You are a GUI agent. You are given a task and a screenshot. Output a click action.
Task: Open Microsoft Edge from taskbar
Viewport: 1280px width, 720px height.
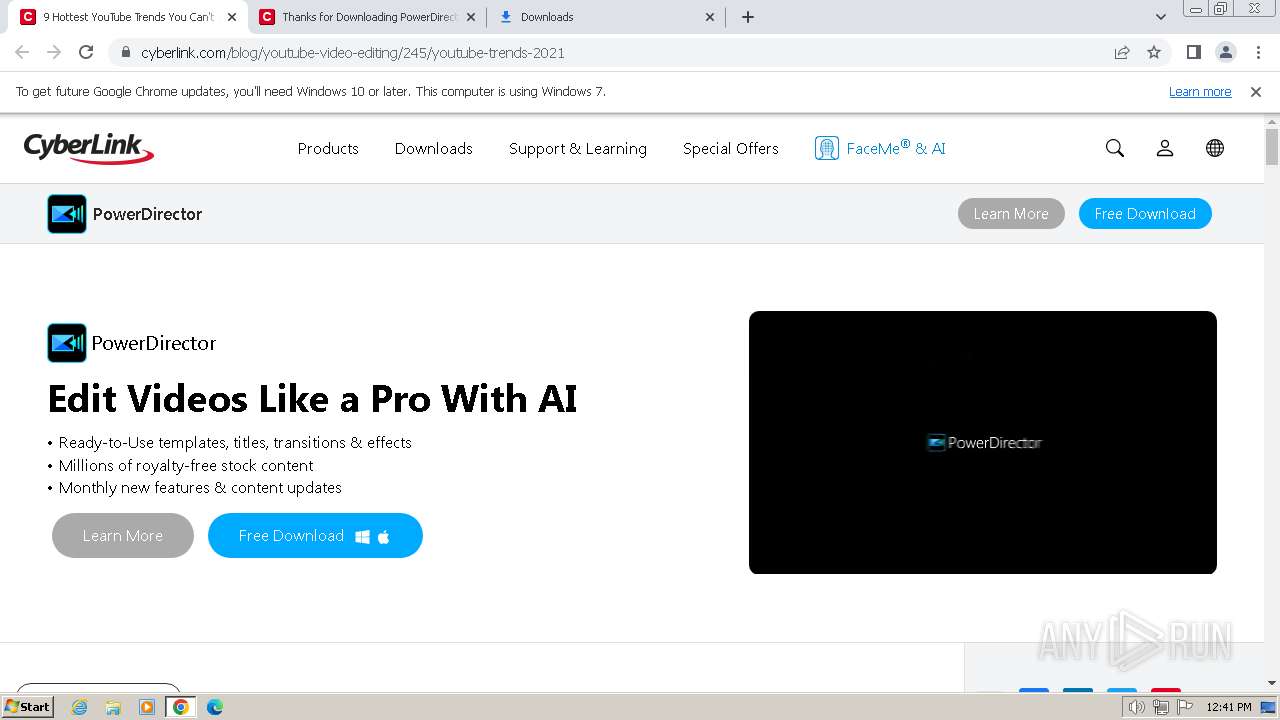(x=214, y=707)
